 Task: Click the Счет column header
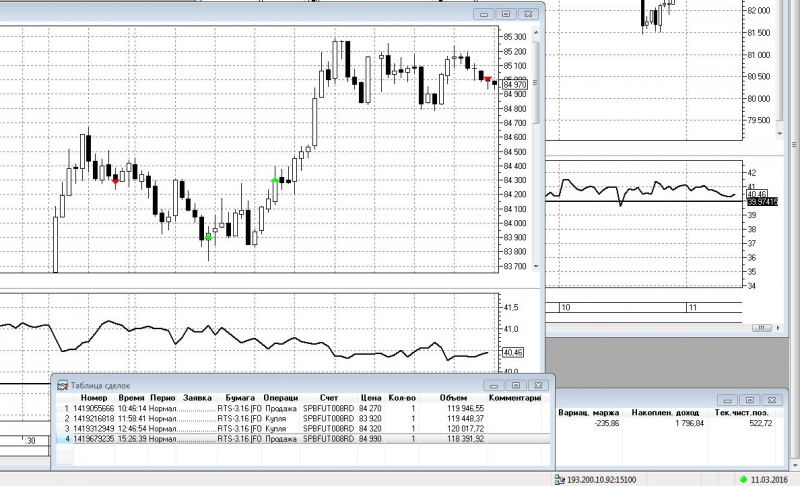tap(329, 398)
